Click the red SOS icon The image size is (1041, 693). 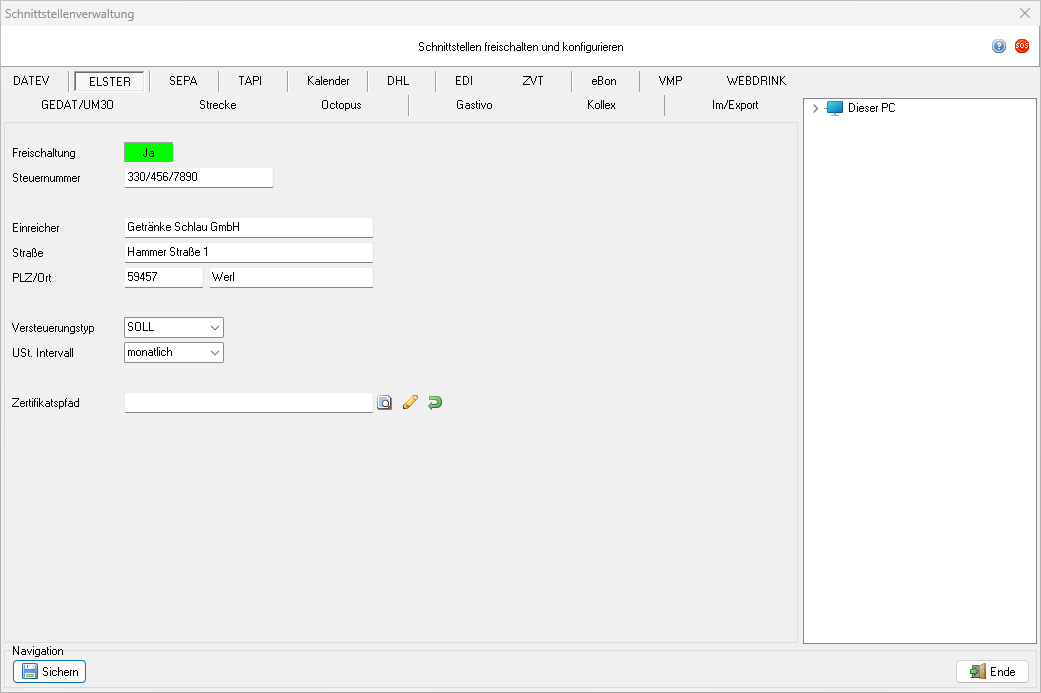click(1021, 46)
